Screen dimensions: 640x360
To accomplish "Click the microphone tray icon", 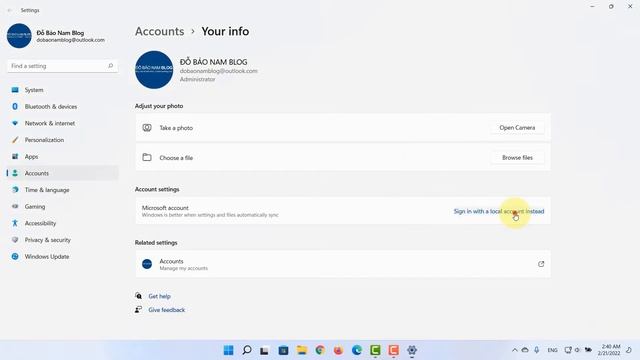I will (x=537, y=350).
